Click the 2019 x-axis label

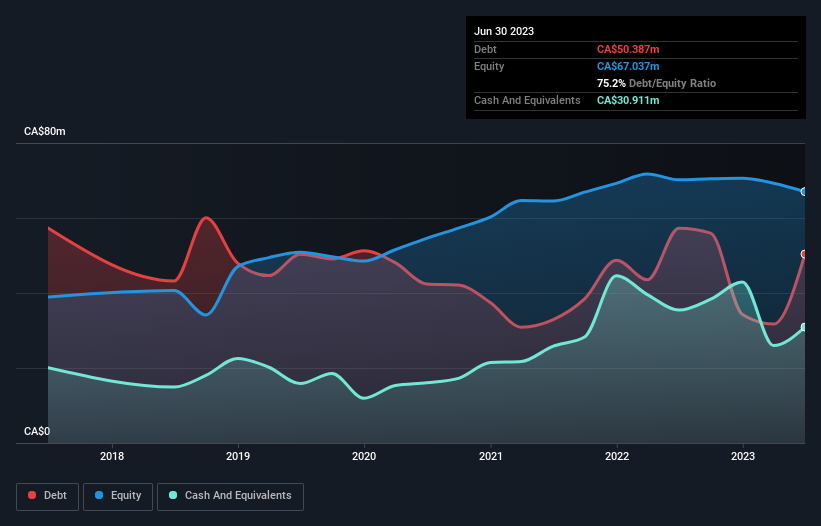coord(238,456)
